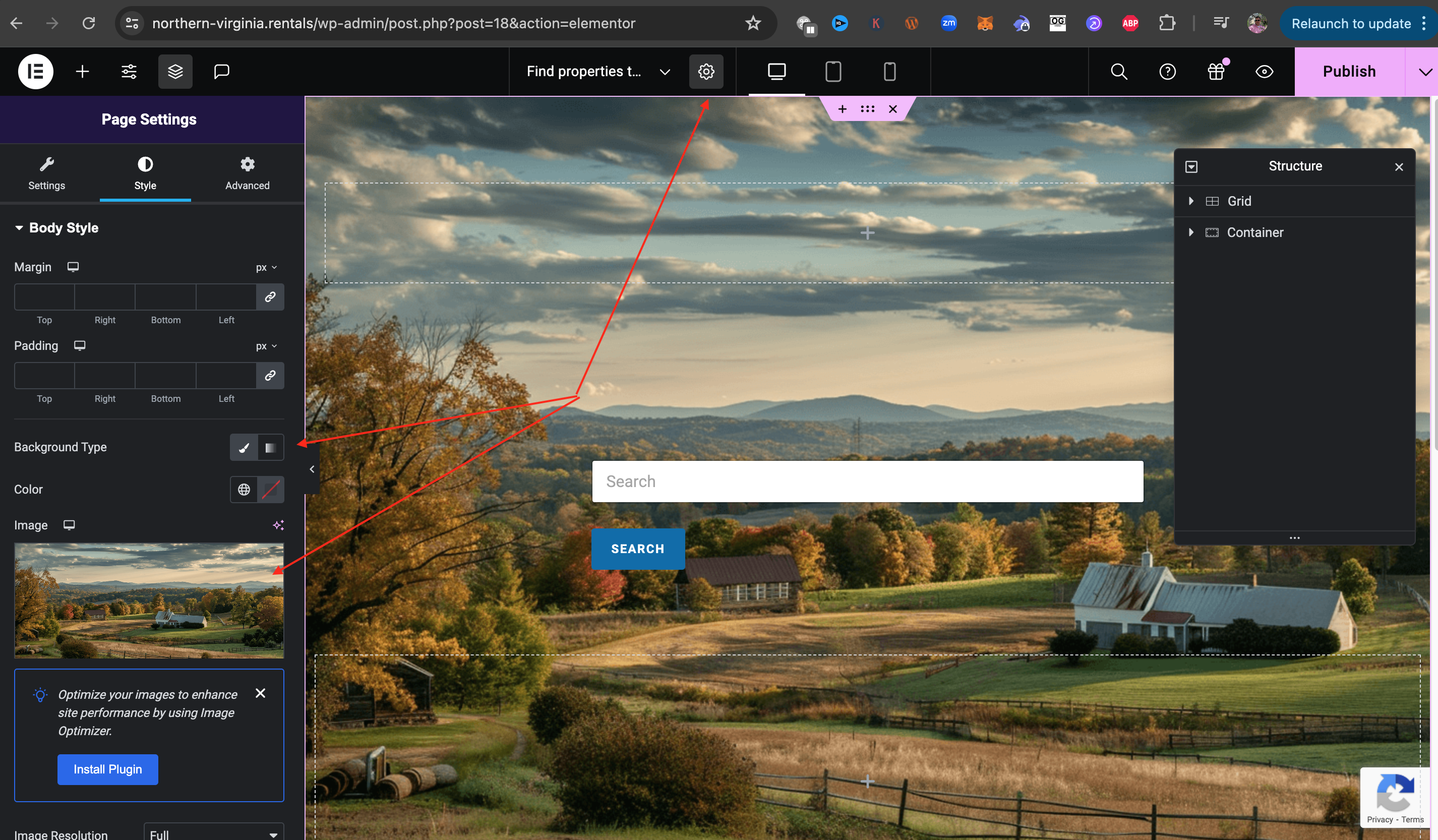Image resolution: width=1438 pixels, height=840 pixels.
Task: Open Site Settings sliders icon
Action: click(129, 71)
